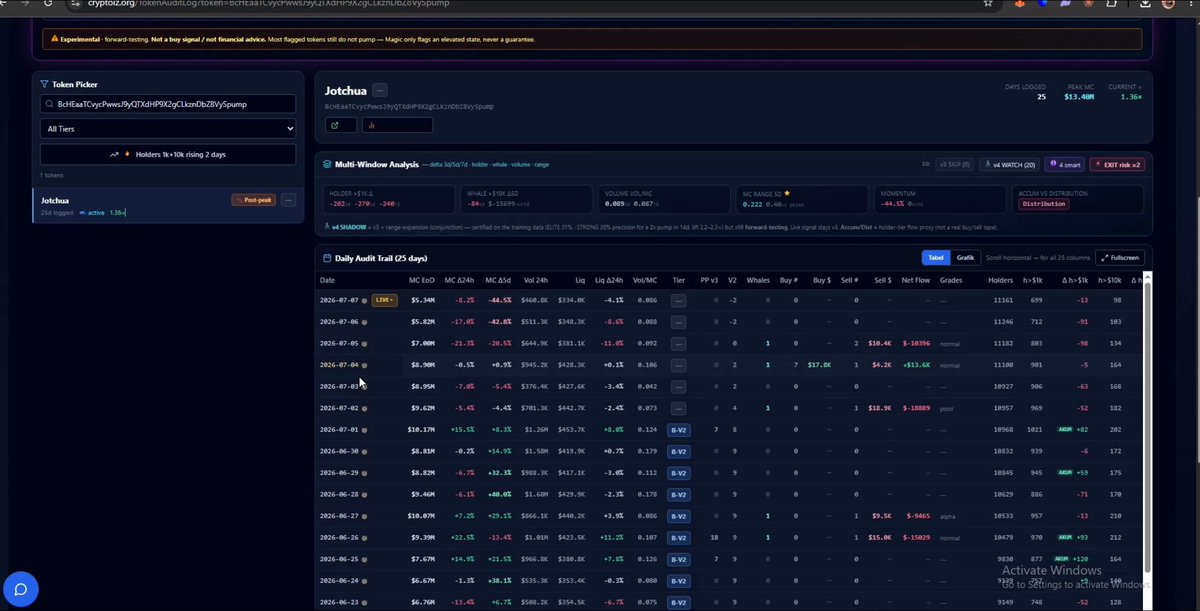
Task: Click the 4 smart badge
Action: 1065,163
